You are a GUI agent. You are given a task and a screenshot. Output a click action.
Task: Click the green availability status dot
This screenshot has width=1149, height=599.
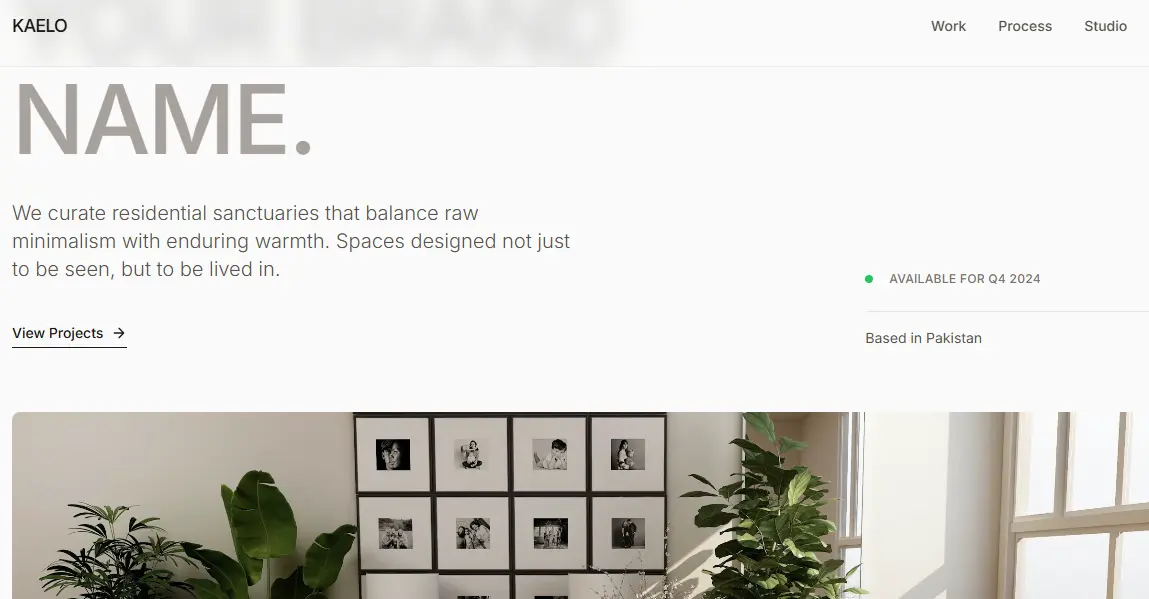click(869, 279)
